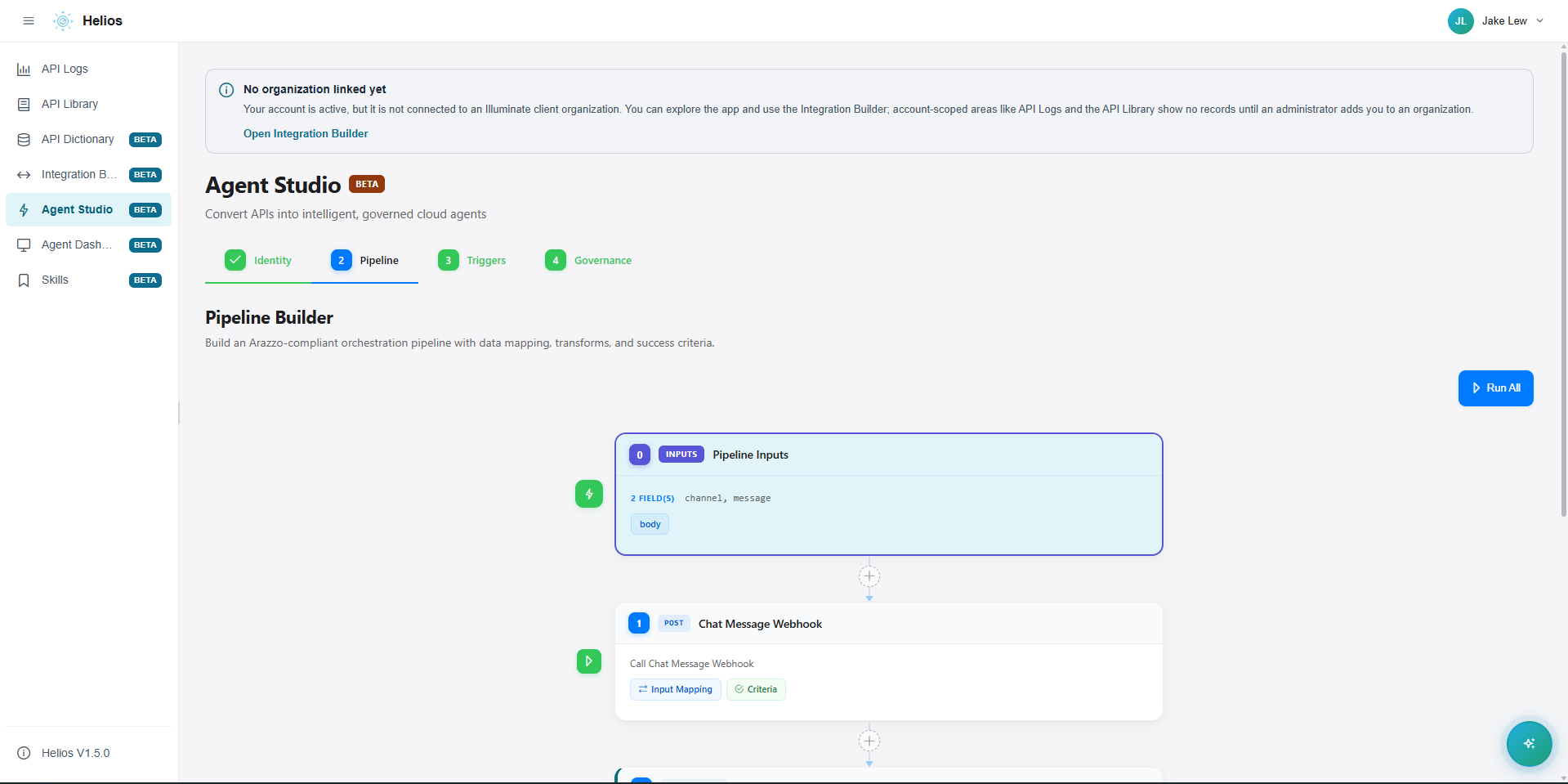
Task: Open Criteria for Chat Message Webhook
Action: tap(756, 689)
